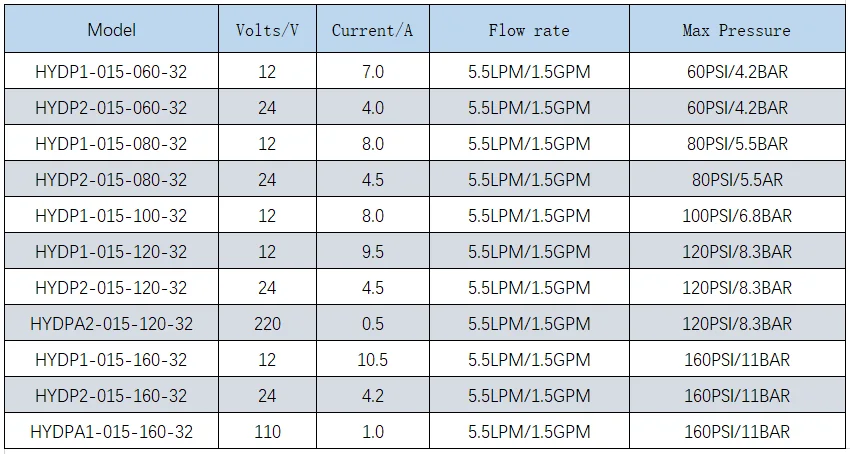Click the Max Pressure header cell
Image resolution: width=850 pixels, height=454 pixels.
pyautogui.click(x=736, y=30)
